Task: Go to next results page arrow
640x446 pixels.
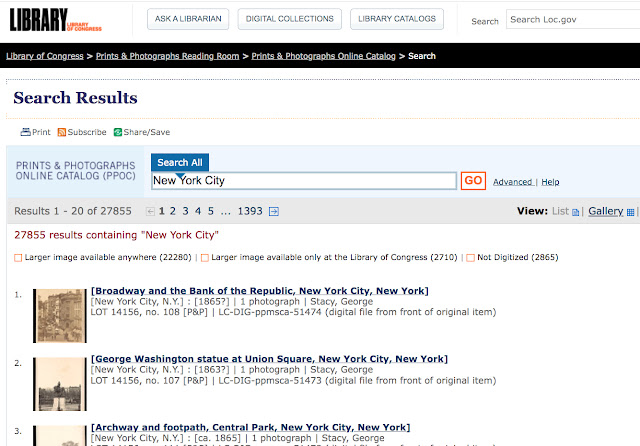Action: [274, 211]
